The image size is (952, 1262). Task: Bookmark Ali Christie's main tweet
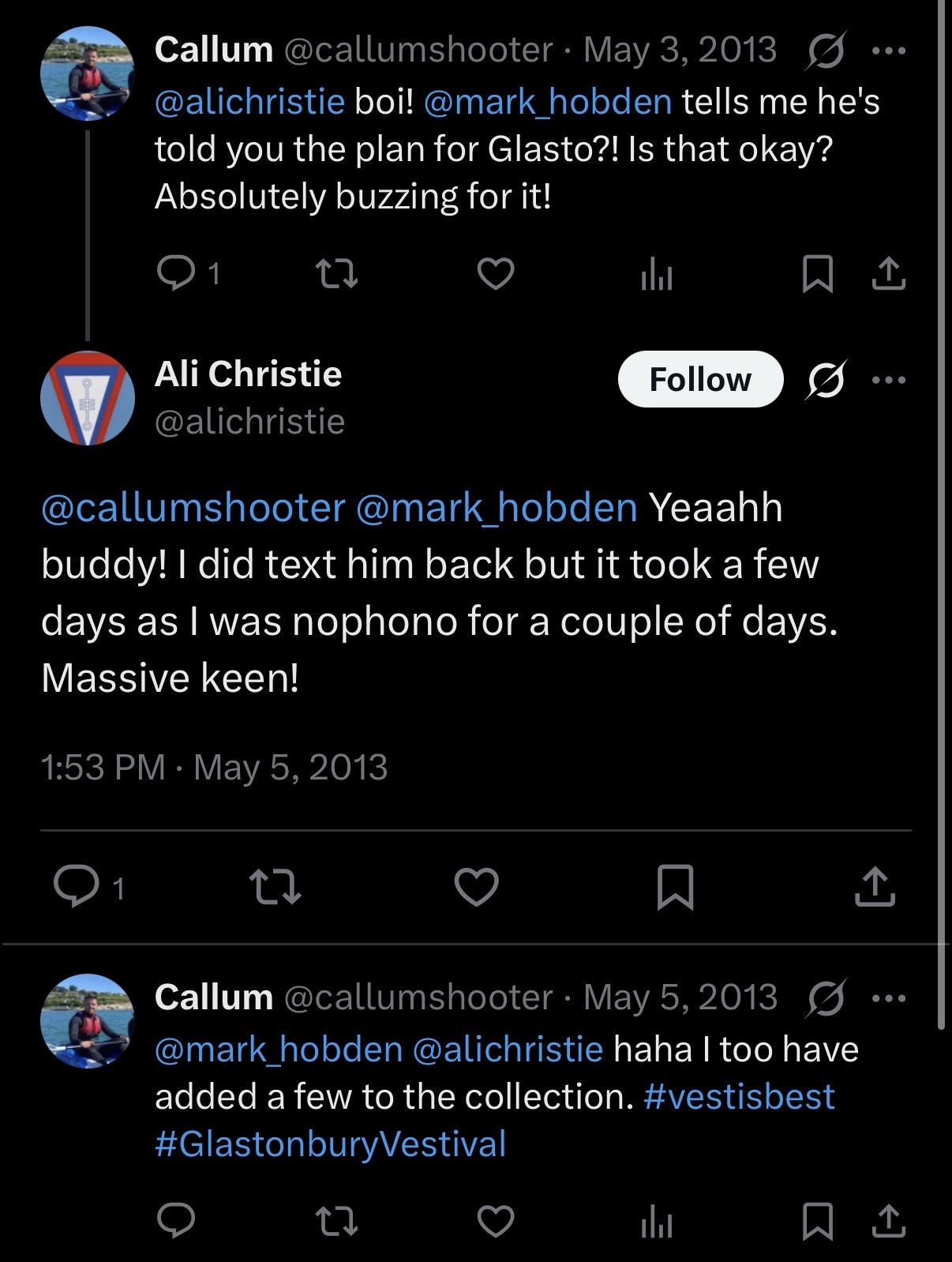676,887
